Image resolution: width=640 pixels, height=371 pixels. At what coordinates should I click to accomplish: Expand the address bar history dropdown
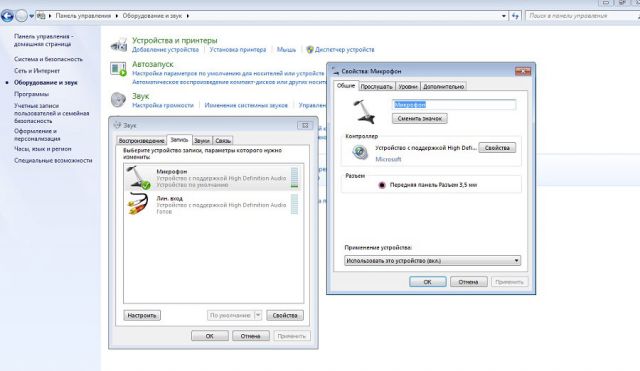coord(504,16)
